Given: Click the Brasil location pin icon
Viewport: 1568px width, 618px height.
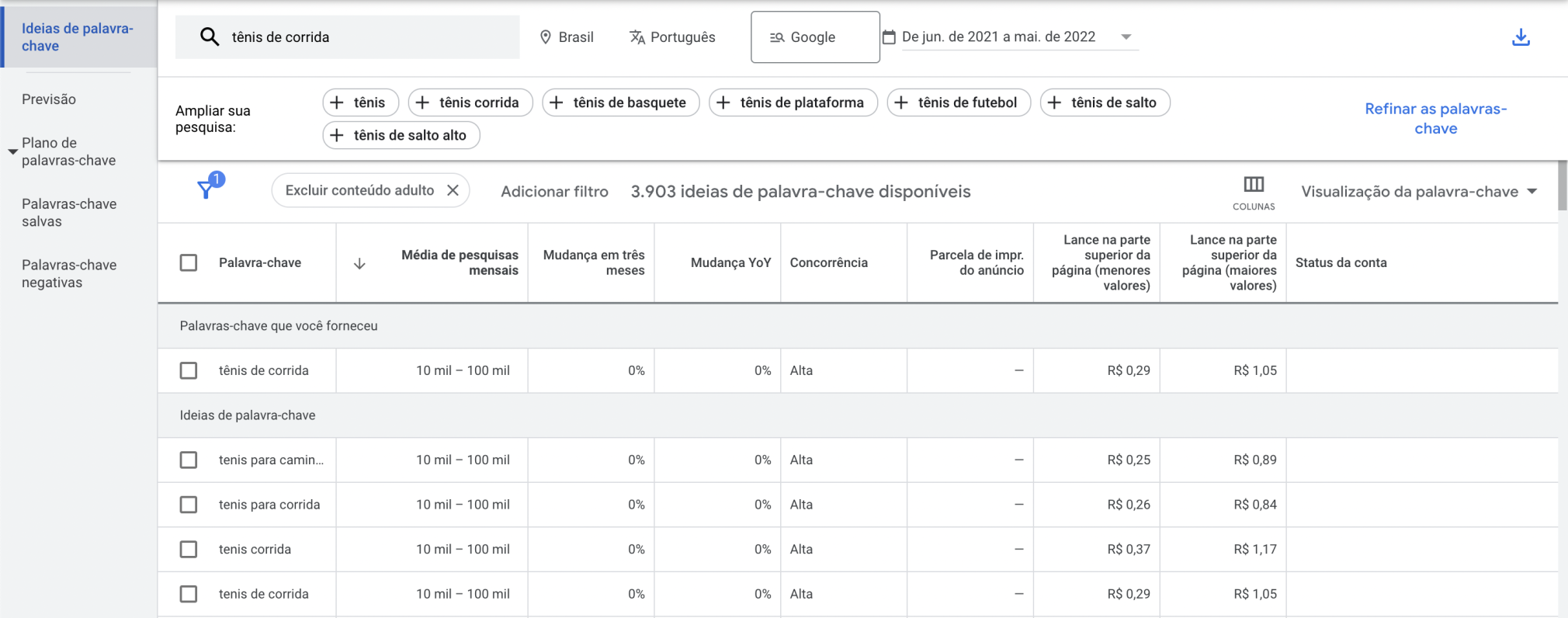Looking at the screenshot, I should (546, 37).
